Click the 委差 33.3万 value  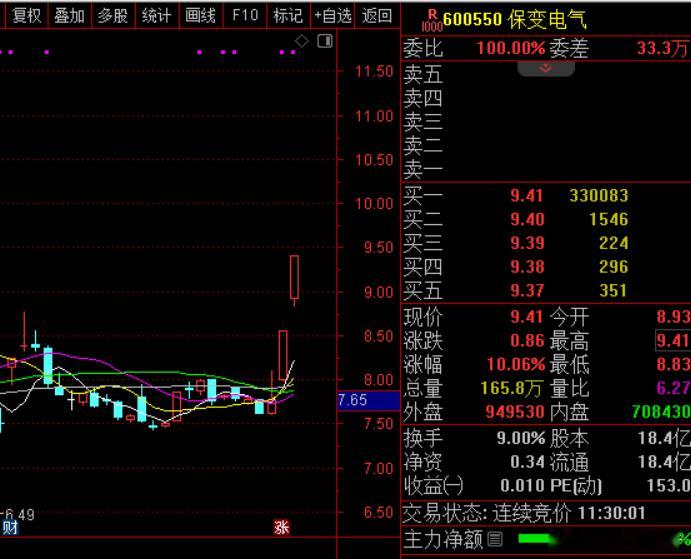coord(662,48)
